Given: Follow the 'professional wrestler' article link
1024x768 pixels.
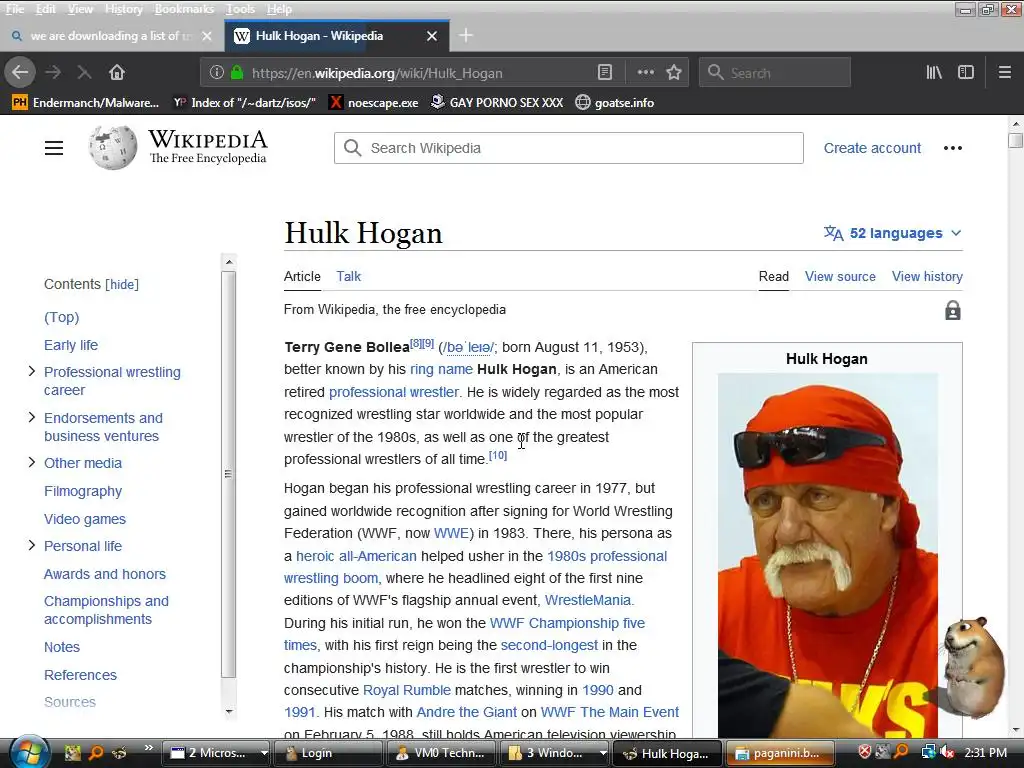Looking at the screenshot, I should (394, 392).
